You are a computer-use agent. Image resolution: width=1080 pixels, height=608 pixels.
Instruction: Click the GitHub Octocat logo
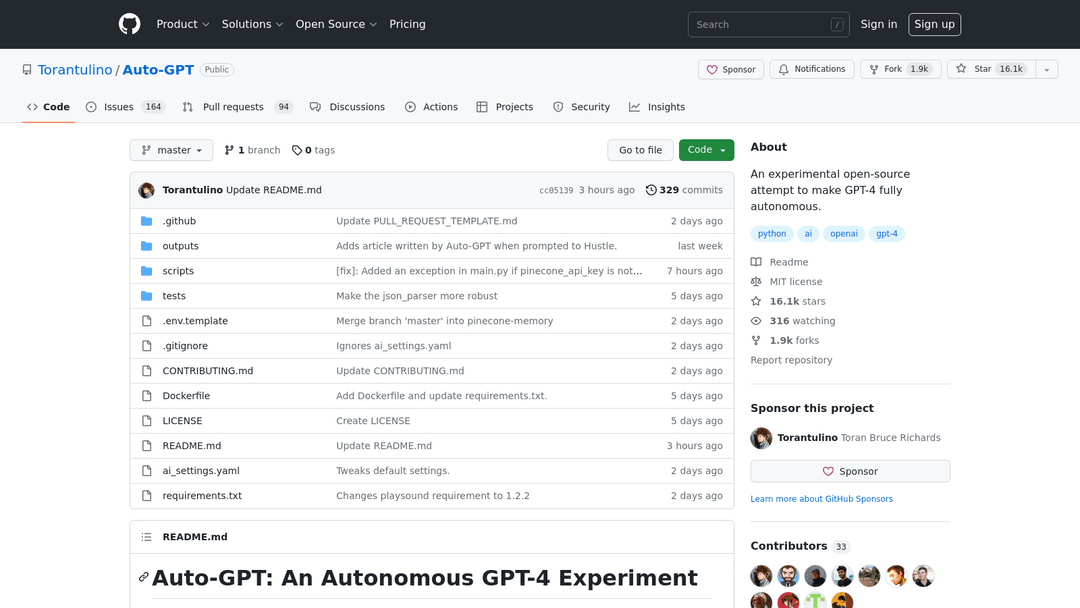click(x=129, y=24)
